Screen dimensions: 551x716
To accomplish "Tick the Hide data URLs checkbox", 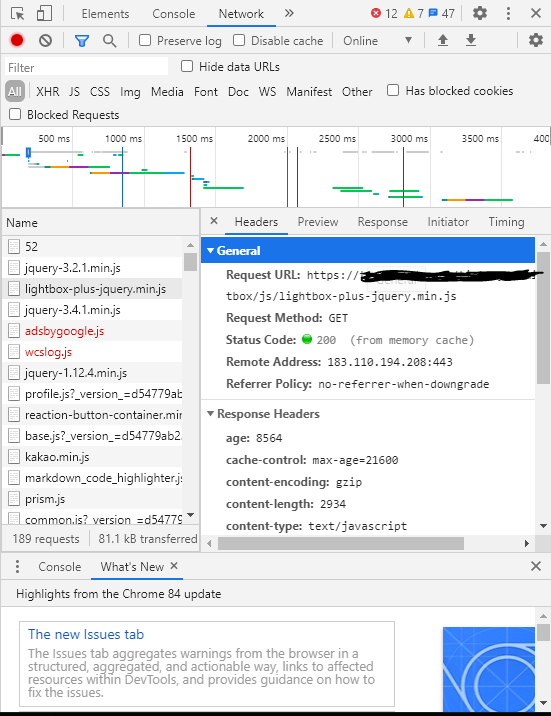I will [x=187, y=66].
